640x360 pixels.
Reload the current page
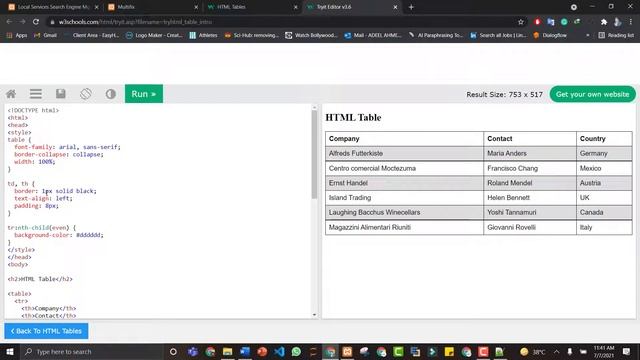coord(36,22)
